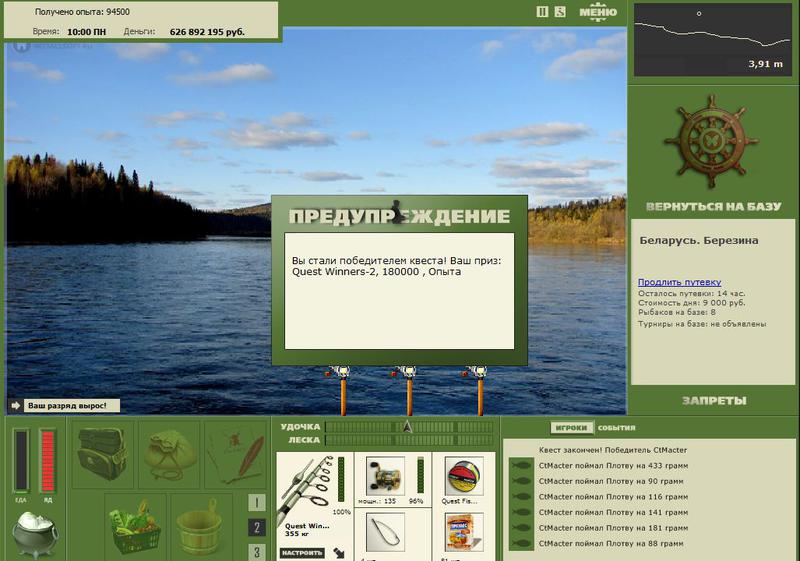Click Квест закончен! Победитель CtMacter event

click(x=613, y=450)
